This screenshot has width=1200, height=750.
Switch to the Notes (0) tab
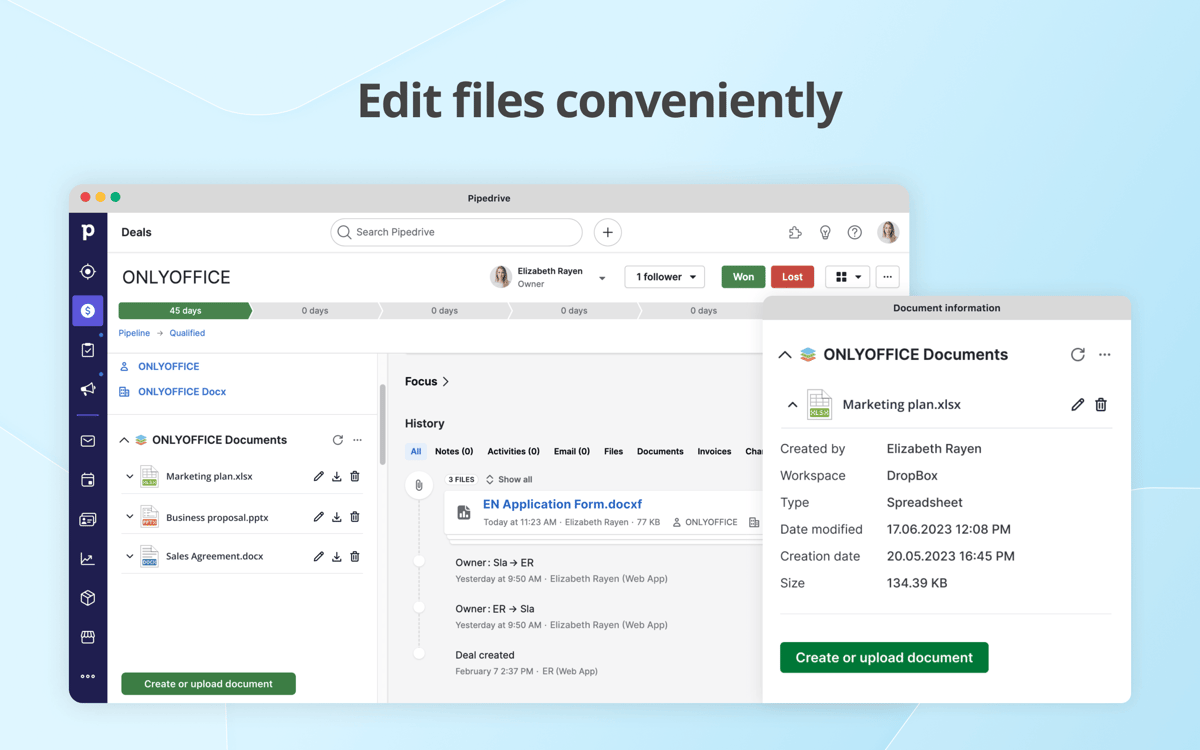tap(453, 451)
